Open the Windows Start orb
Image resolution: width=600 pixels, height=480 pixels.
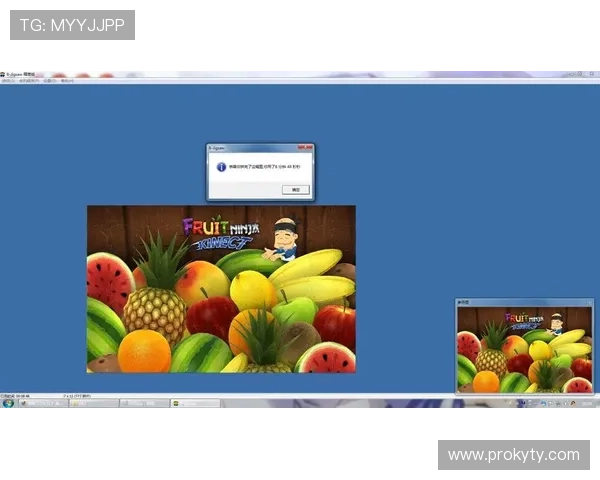pos(8,403)
